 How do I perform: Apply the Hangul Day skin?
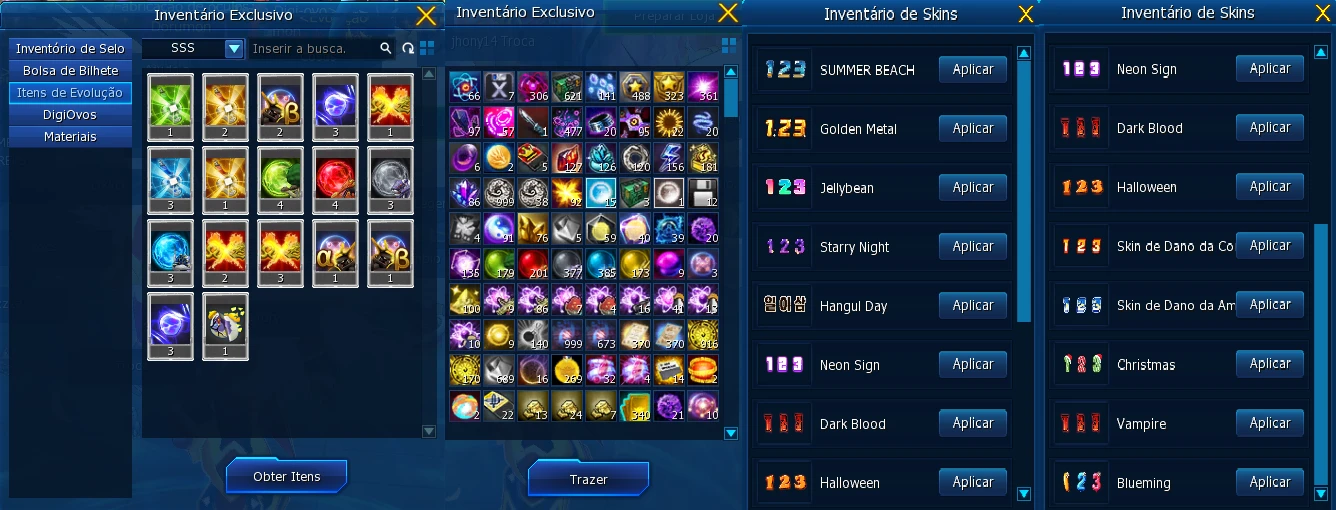[x=973, y=305]
